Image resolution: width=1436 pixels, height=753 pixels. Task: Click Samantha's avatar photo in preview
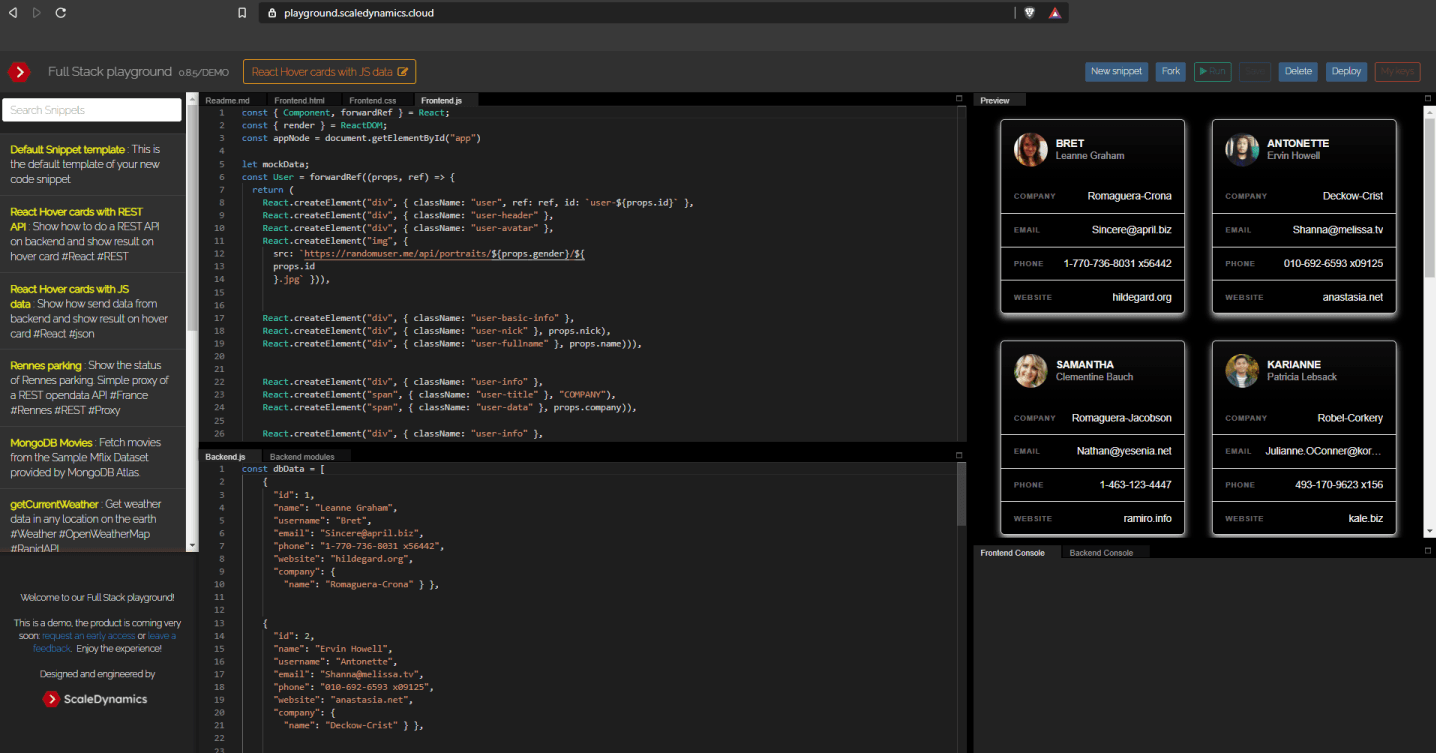click(x=1031, y=371)
